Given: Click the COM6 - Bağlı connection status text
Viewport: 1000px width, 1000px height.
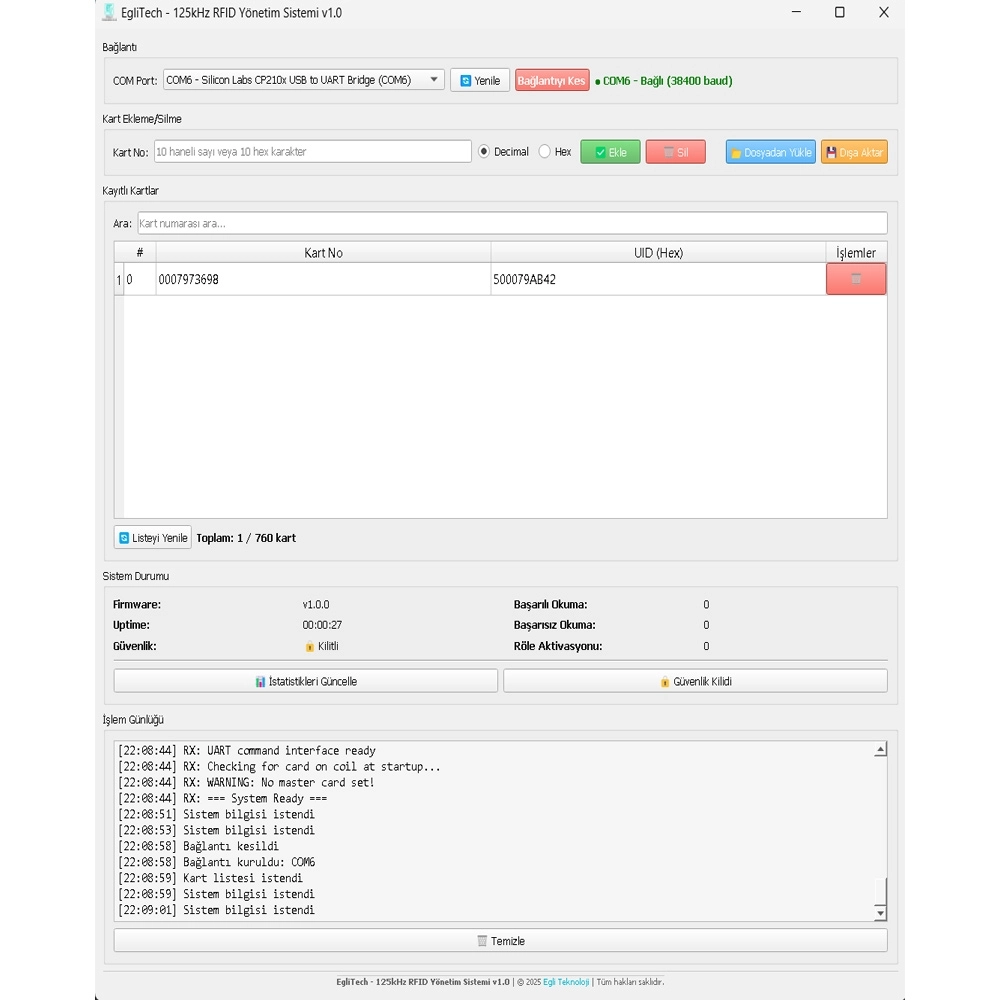Looking at the screenshot, I should 664,81.
